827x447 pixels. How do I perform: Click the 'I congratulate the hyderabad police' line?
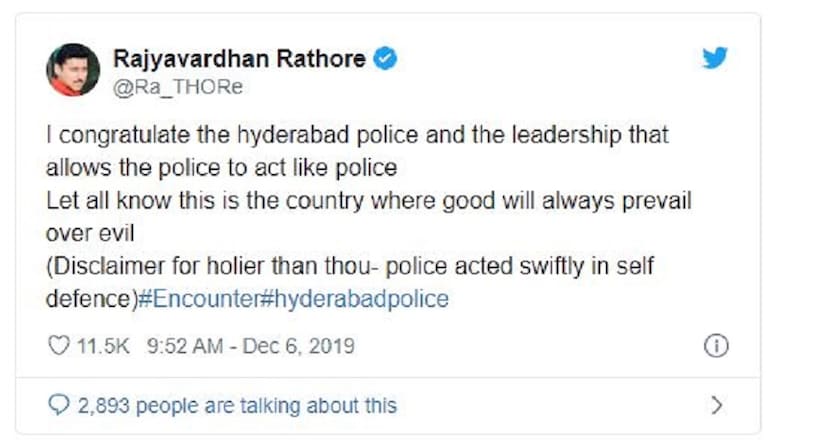coord(357,133)
